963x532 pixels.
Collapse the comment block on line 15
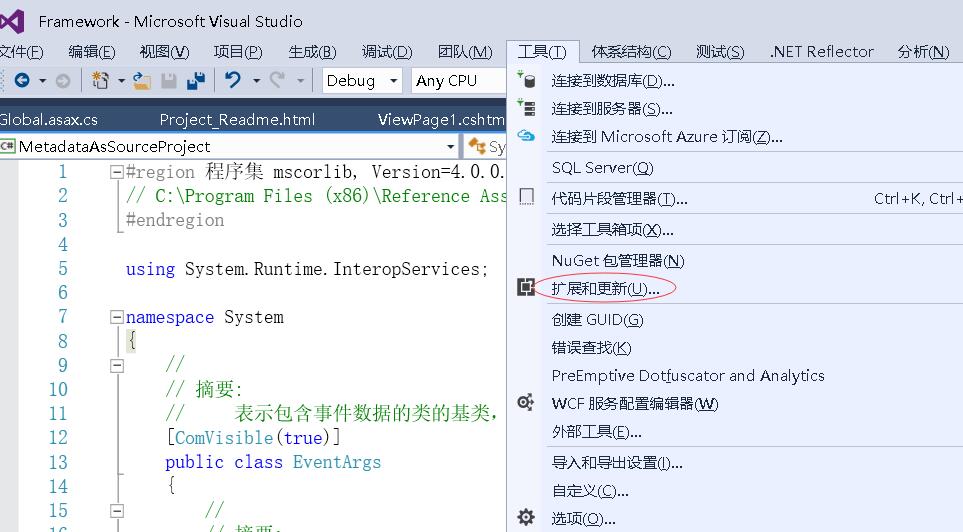(x=117, y=510)
